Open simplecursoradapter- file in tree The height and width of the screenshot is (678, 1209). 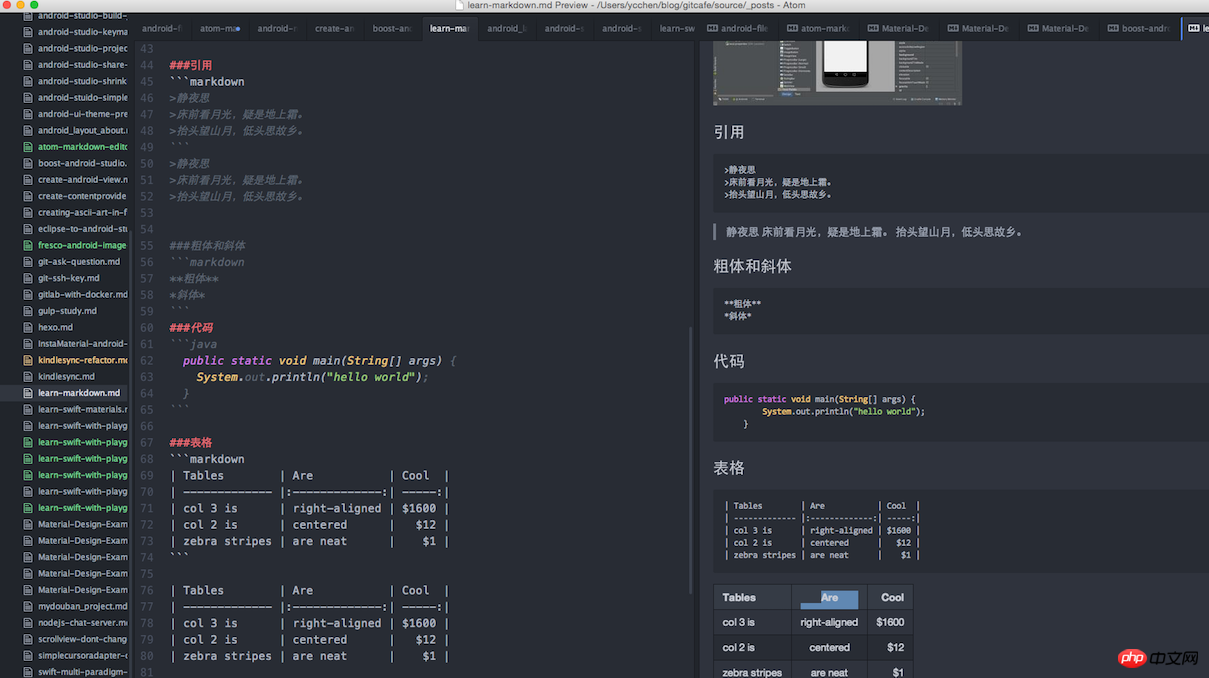(83, 655)
